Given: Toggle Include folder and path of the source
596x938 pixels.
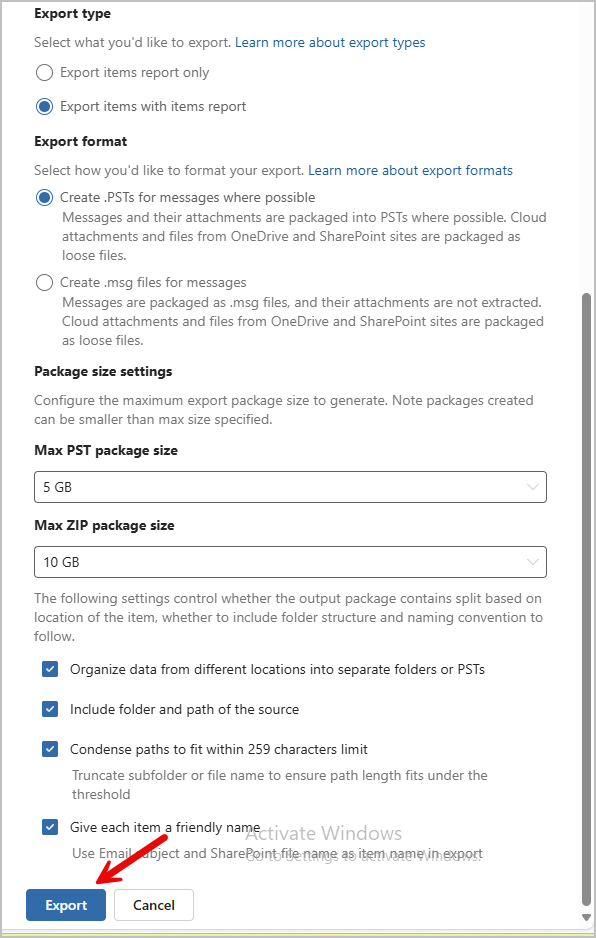Looking at the screenshot, I should (x=50, y=708).
